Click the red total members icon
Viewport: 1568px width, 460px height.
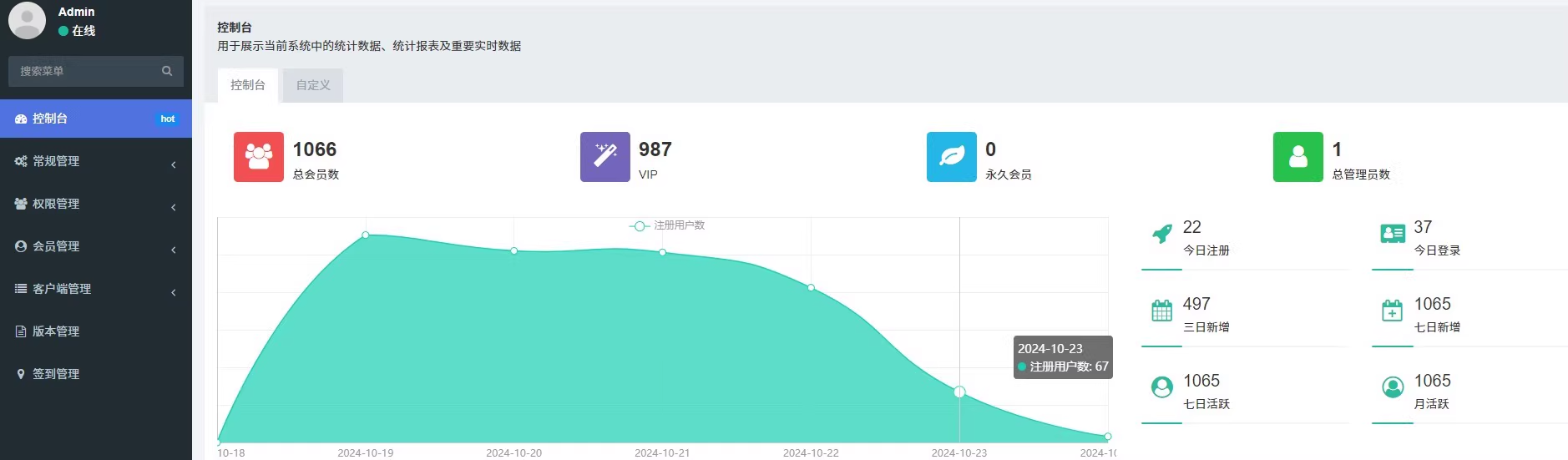[x=258, y=157]
